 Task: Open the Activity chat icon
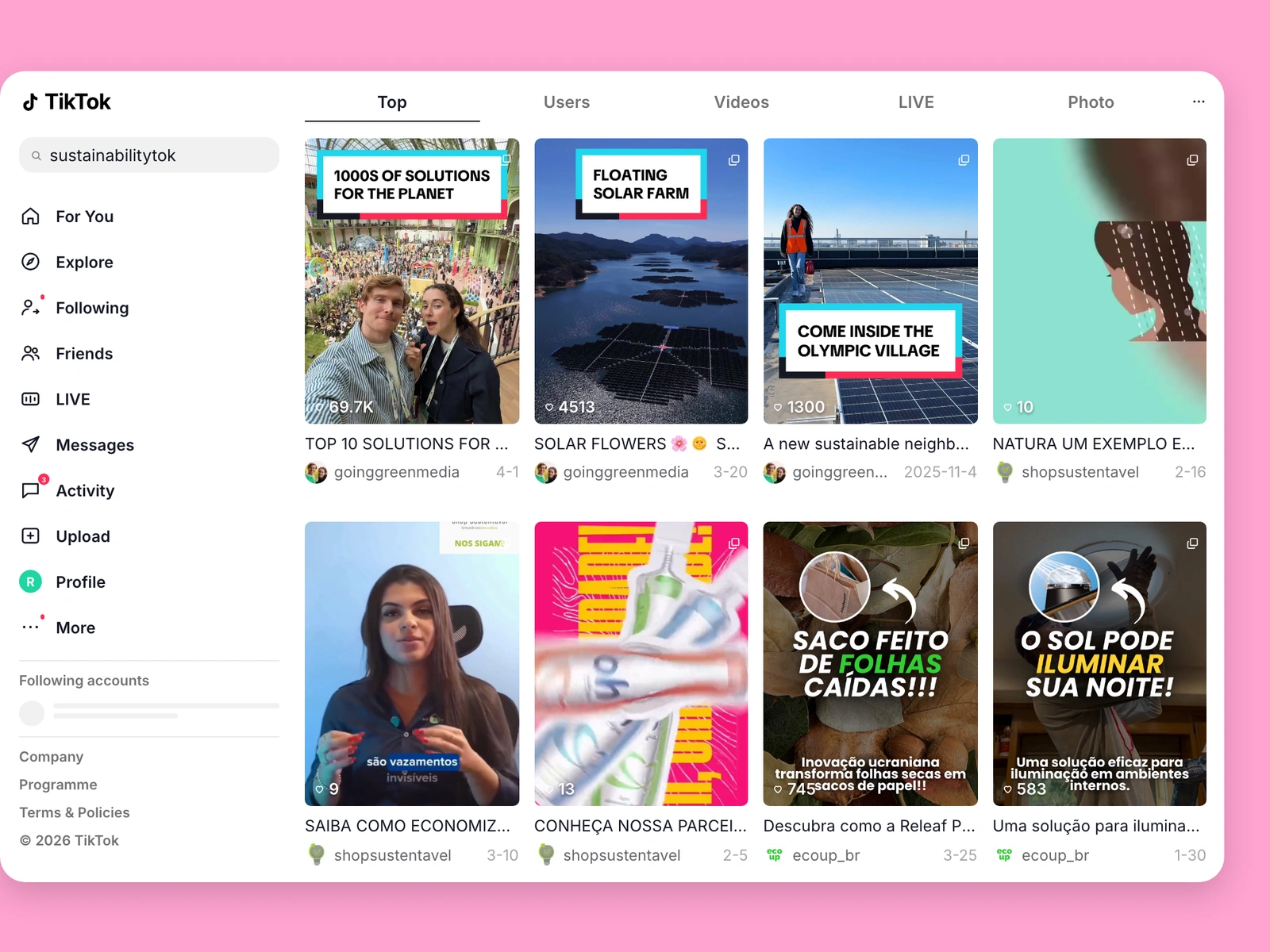pos(30,490)
